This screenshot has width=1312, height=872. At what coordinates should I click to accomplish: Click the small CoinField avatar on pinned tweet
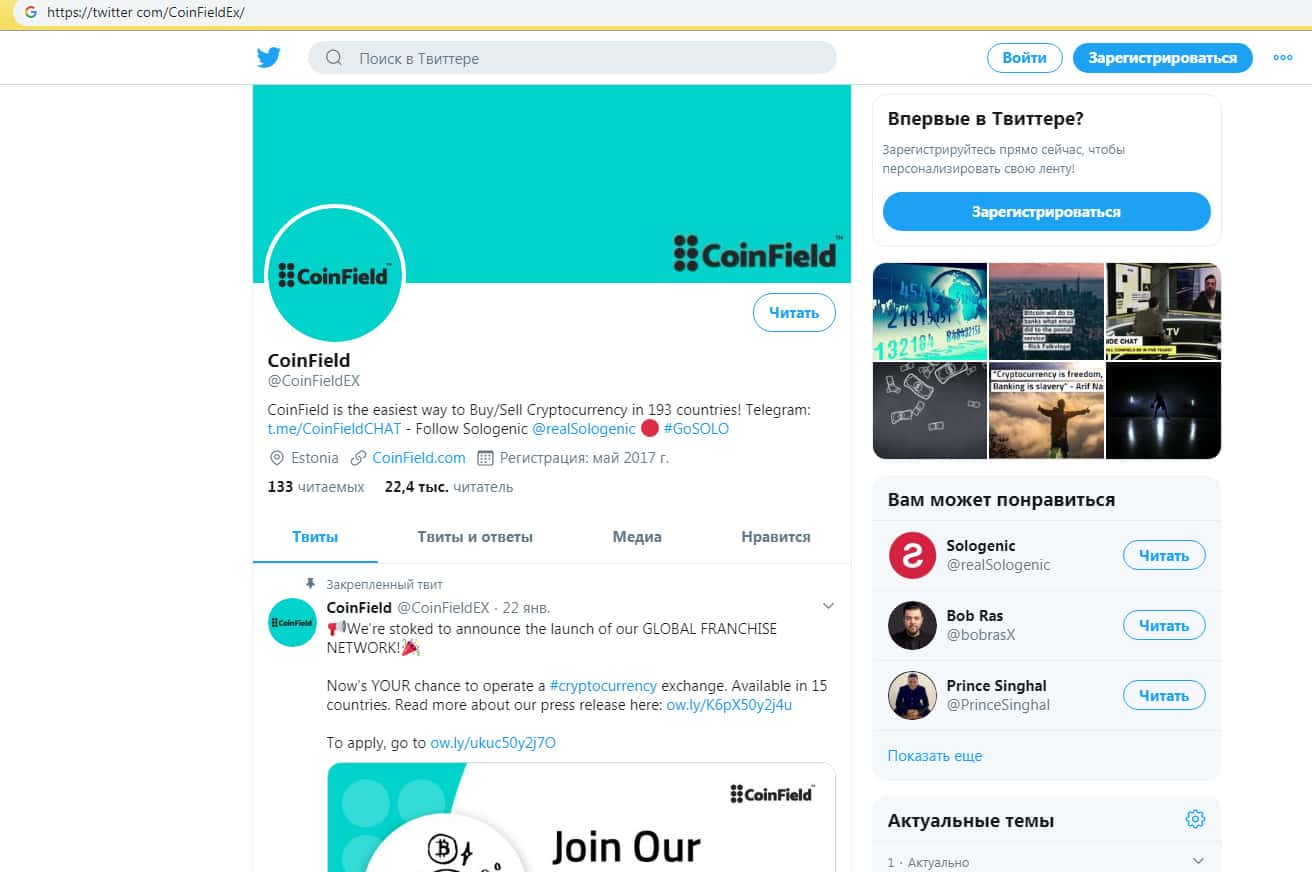[x=293, y=622]
